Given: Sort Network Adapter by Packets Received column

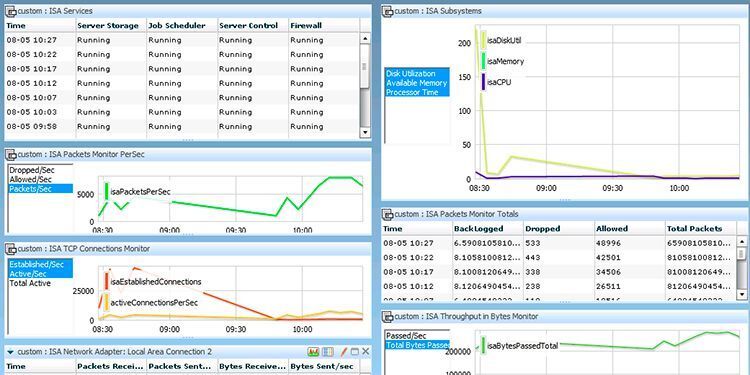Looking at the screenshot, I should click(111, 366).
